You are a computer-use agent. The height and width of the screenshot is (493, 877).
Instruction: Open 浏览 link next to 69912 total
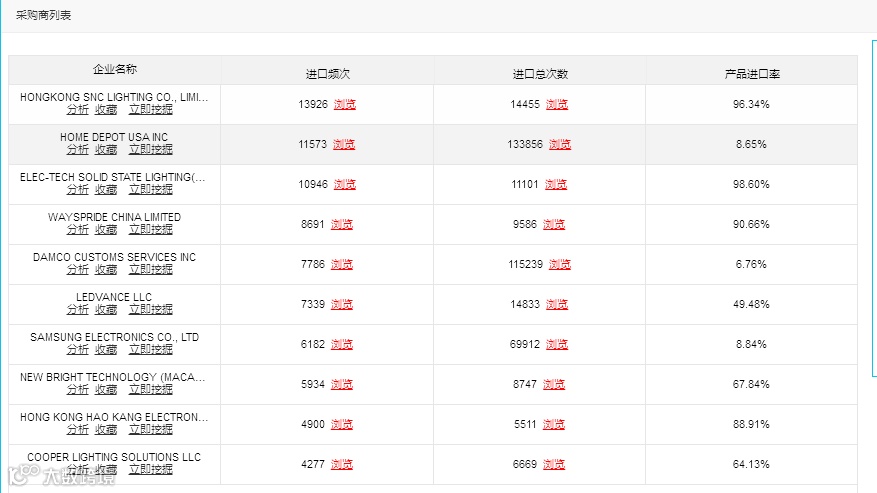556,344
